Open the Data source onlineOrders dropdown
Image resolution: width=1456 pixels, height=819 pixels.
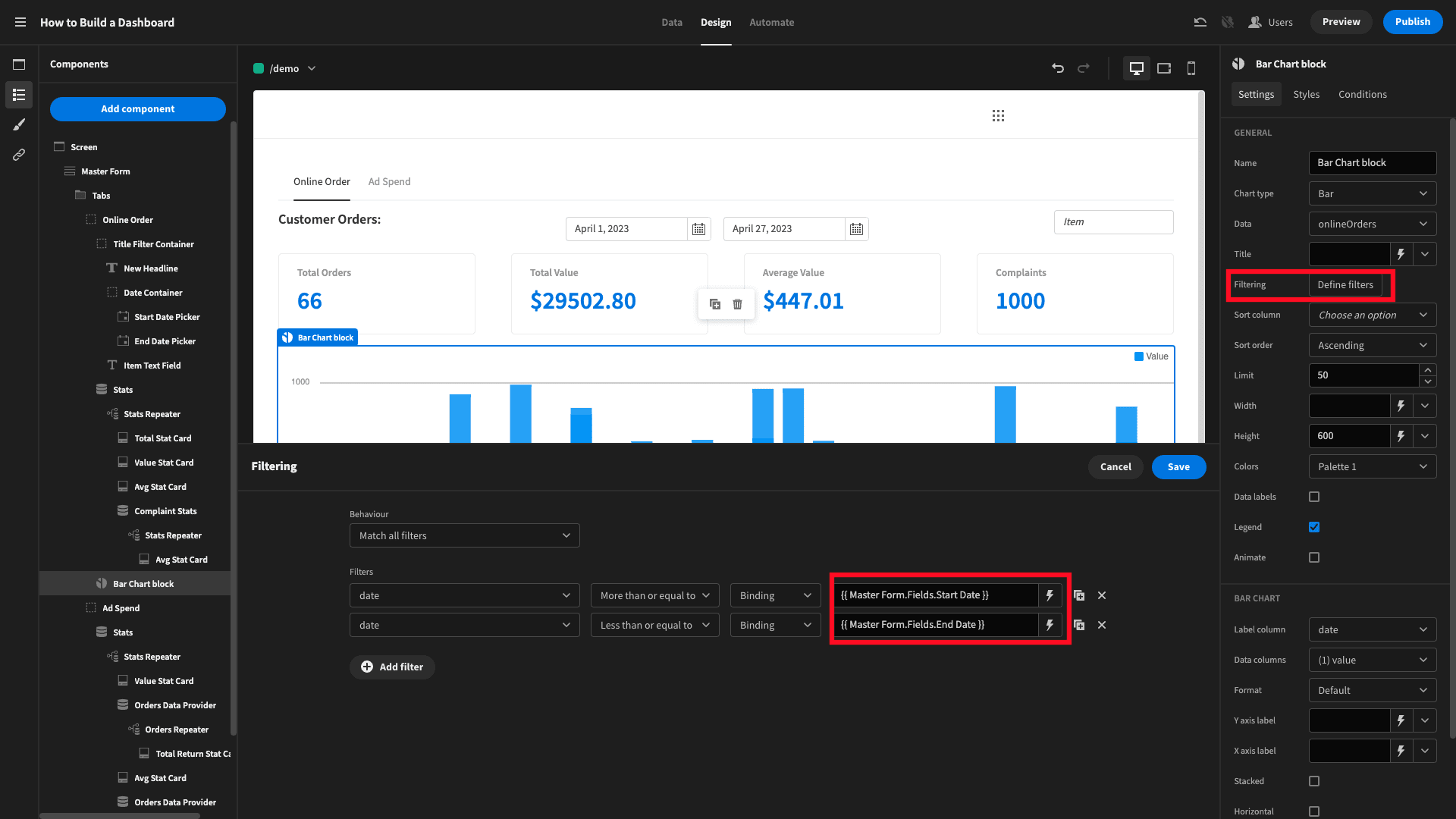1373,224
